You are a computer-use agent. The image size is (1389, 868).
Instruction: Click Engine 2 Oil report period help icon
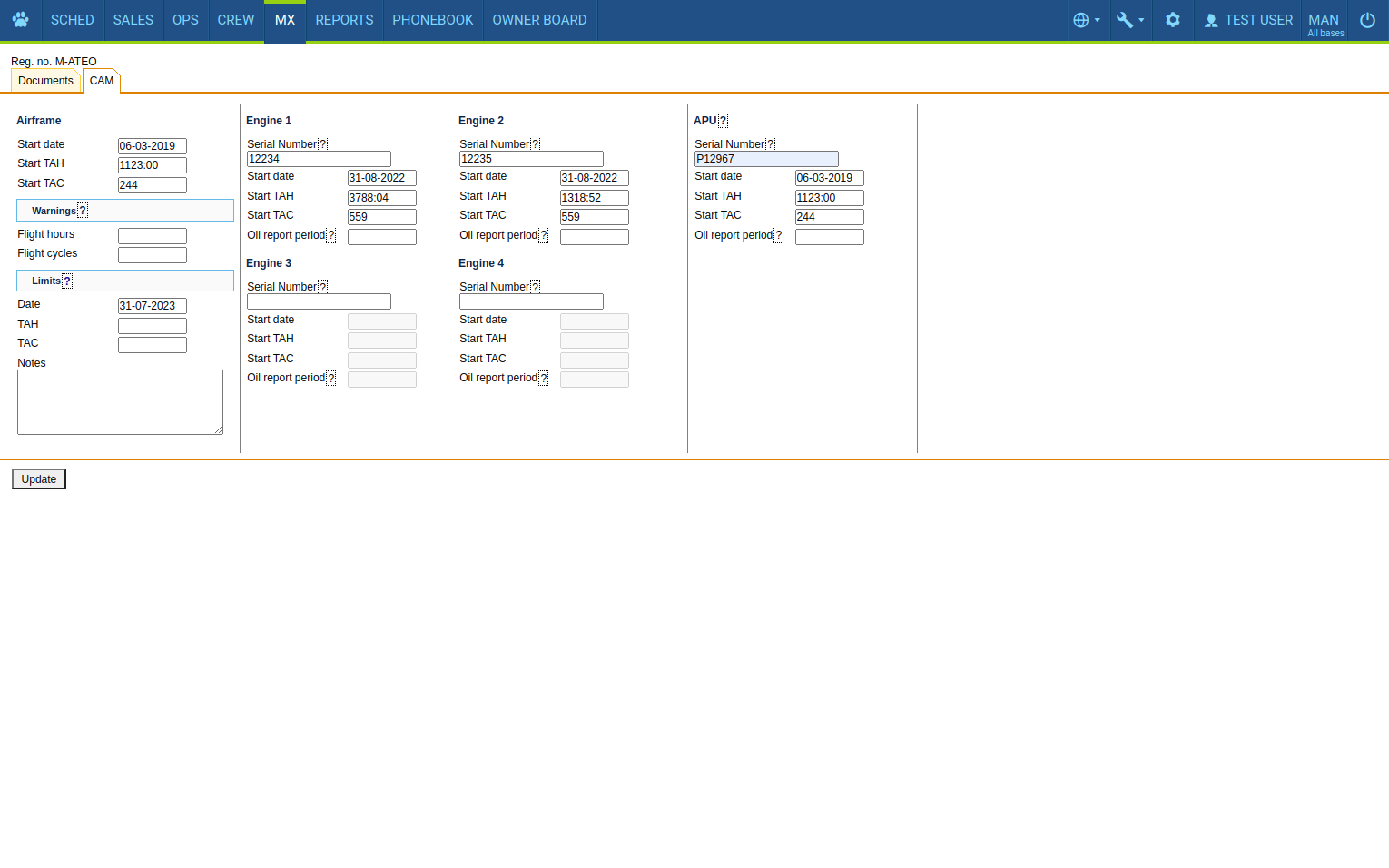(x=544, y=236)
